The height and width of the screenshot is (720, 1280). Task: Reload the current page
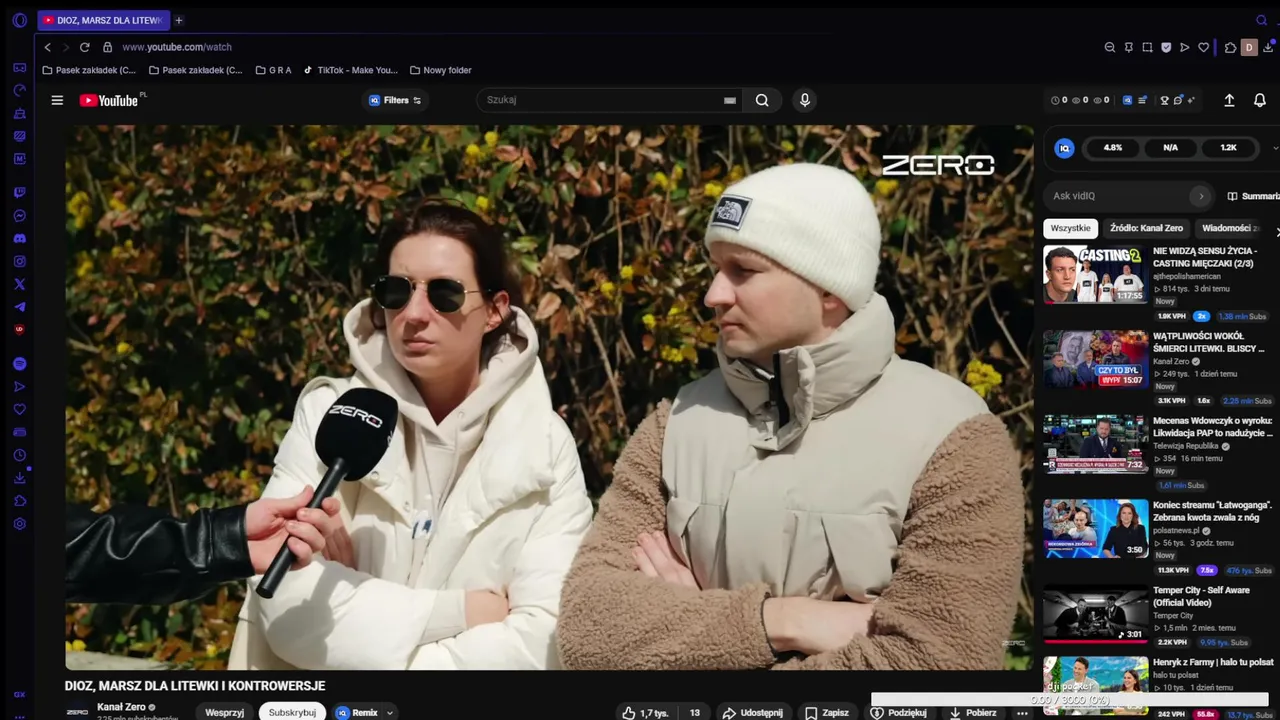point(84,47)
